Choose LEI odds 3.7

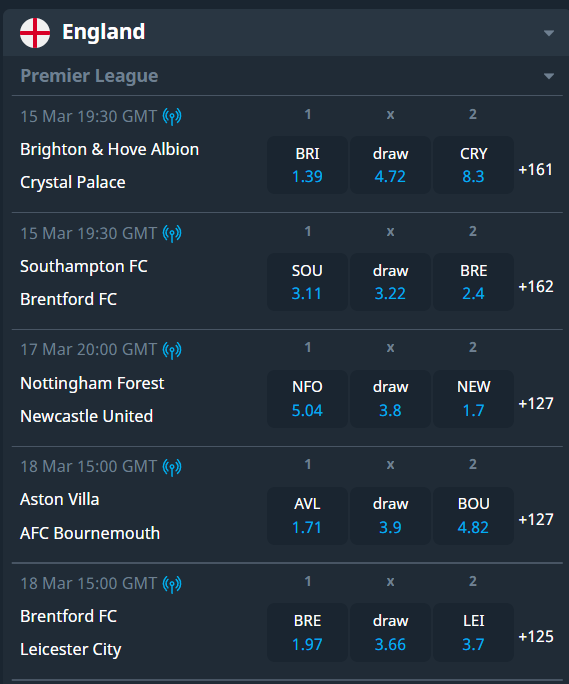473,633
